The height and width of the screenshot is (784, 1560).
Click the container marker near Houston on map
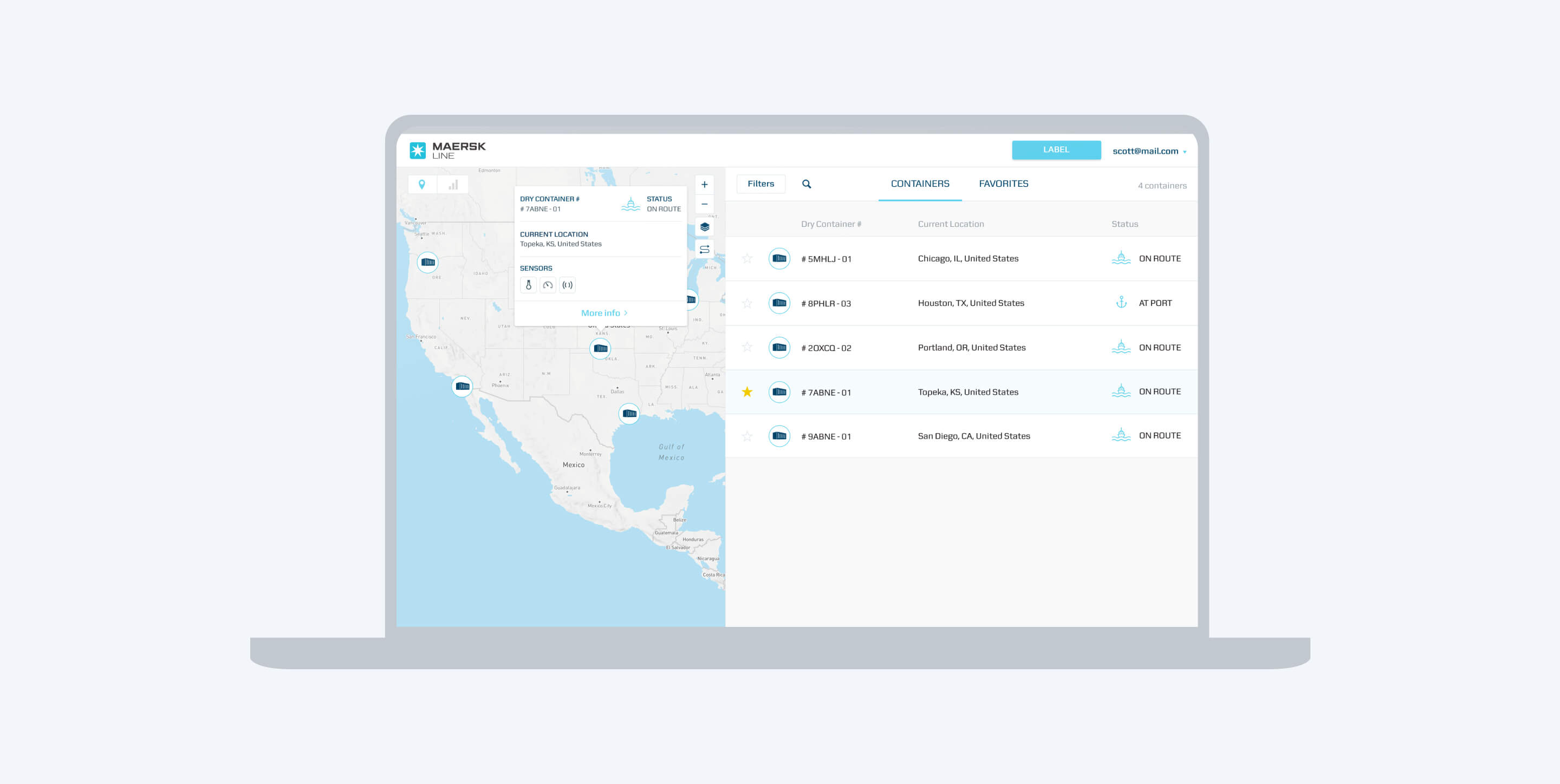coord(629,414)
